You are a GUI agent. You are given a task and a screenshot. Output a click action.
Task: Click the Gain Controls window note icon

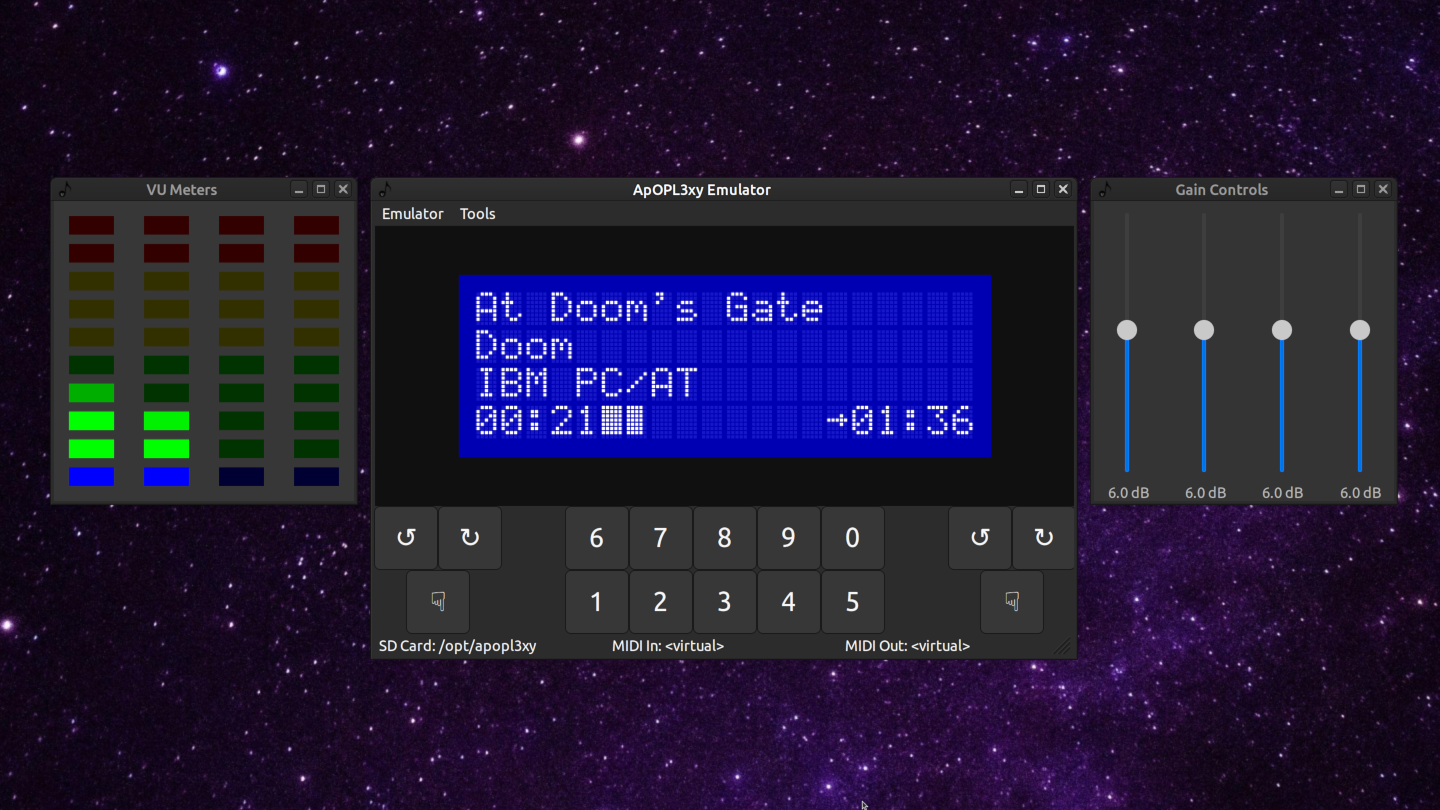pos(1105,189)
